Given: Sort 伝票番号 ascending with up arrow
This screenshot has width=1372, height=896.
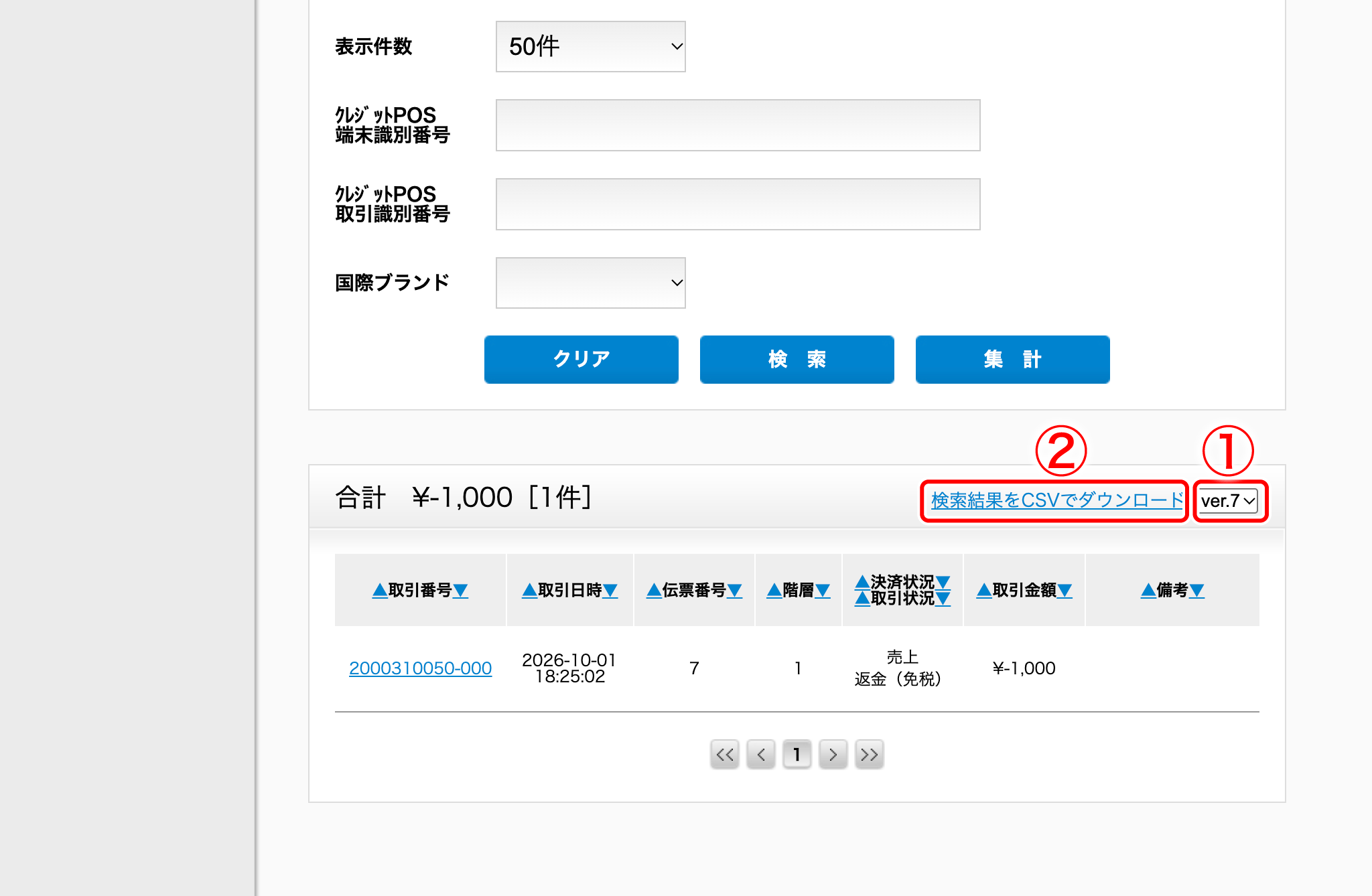Looking at the screenshot, I should click(654, 590).
